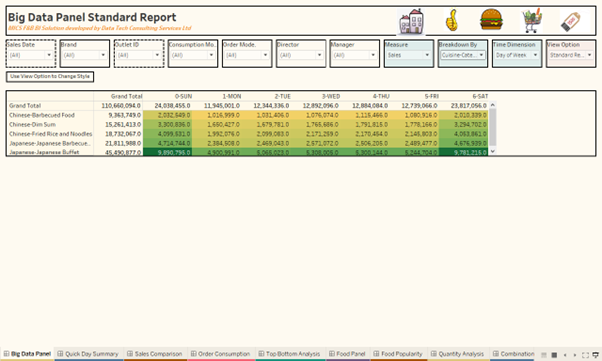
Task: Click the thumbs-up icon
Action: click(x=452, y=20)
